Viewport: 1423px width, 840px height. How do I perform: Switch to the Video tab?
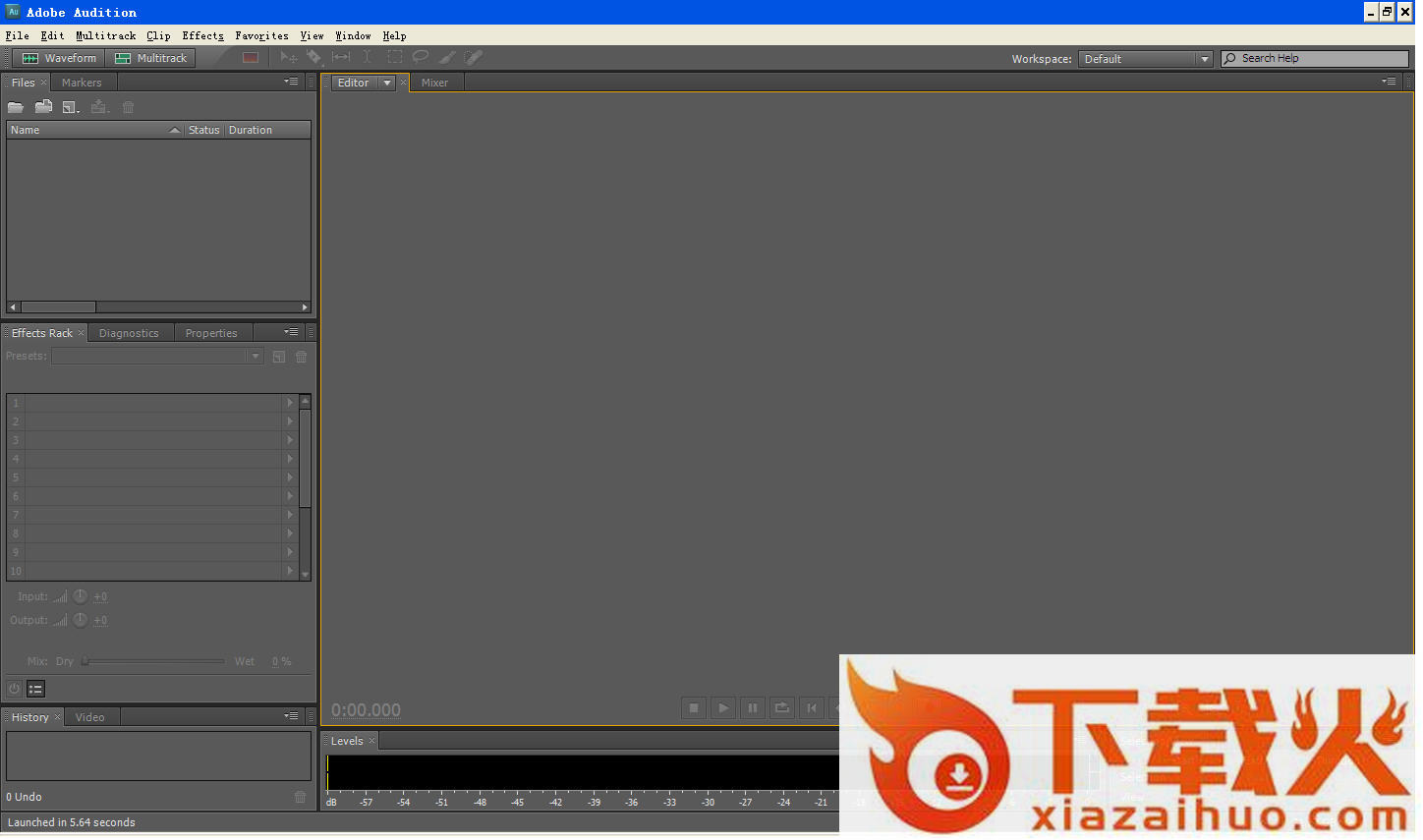[x=90, y=717]
